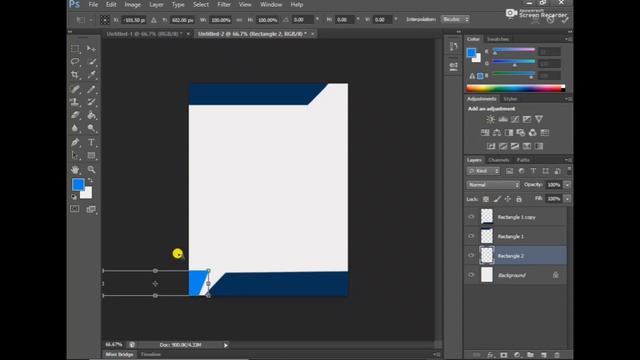This screenshot has height=360, width=640.
Task: Toggle lock transparent pixels
Action: [x=486, y=199]
